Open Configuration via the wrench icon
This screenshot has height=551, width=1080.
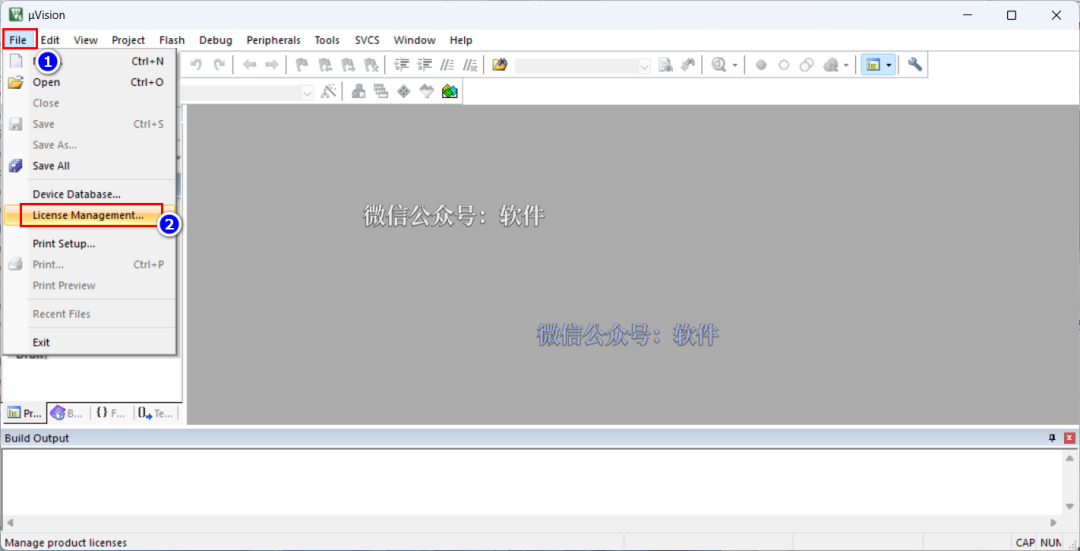point(915,65)
